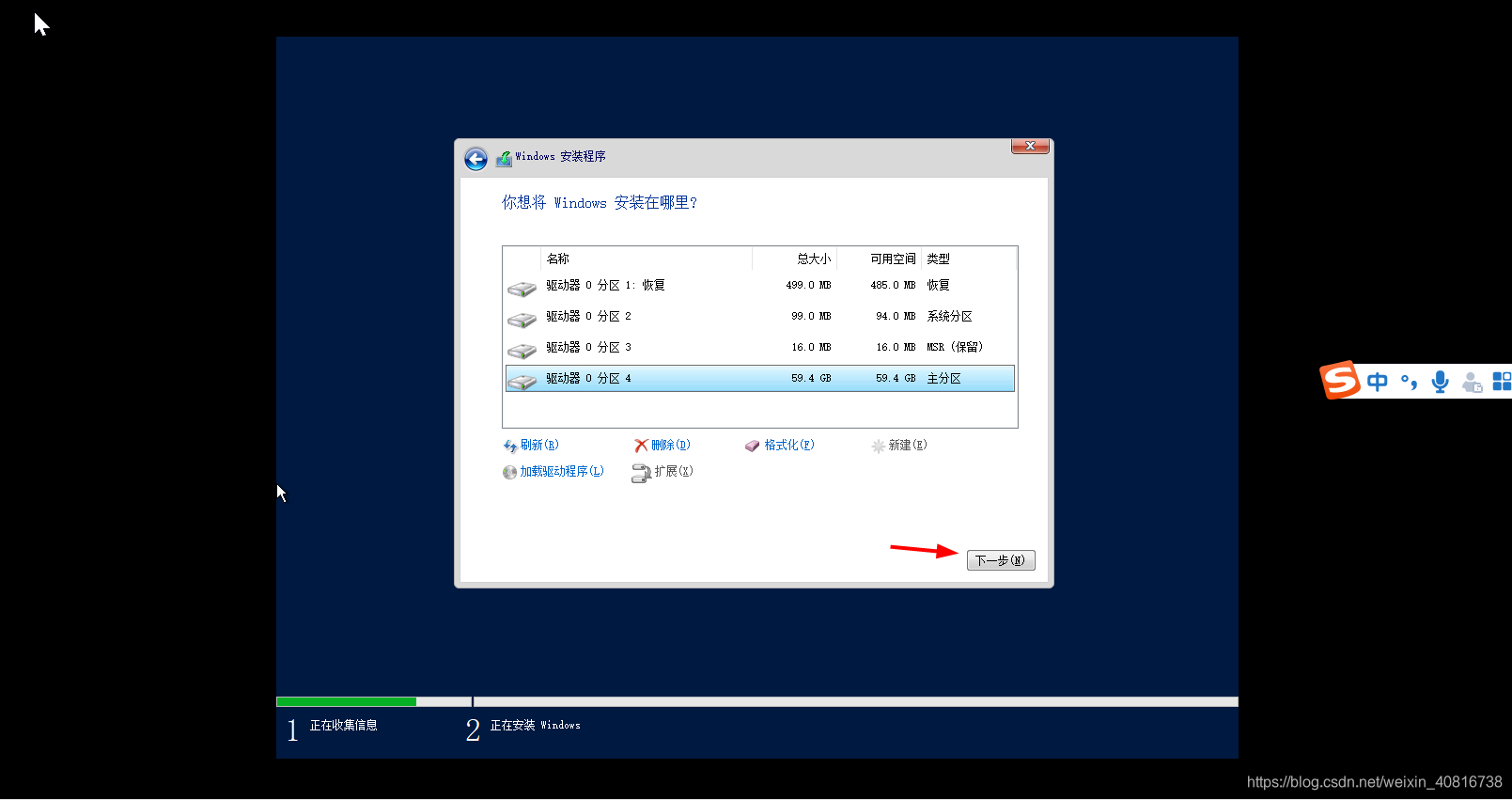Screen dimensions: 1512x800
Task: Click the 主分区 type cell
Action: (944, 379)
